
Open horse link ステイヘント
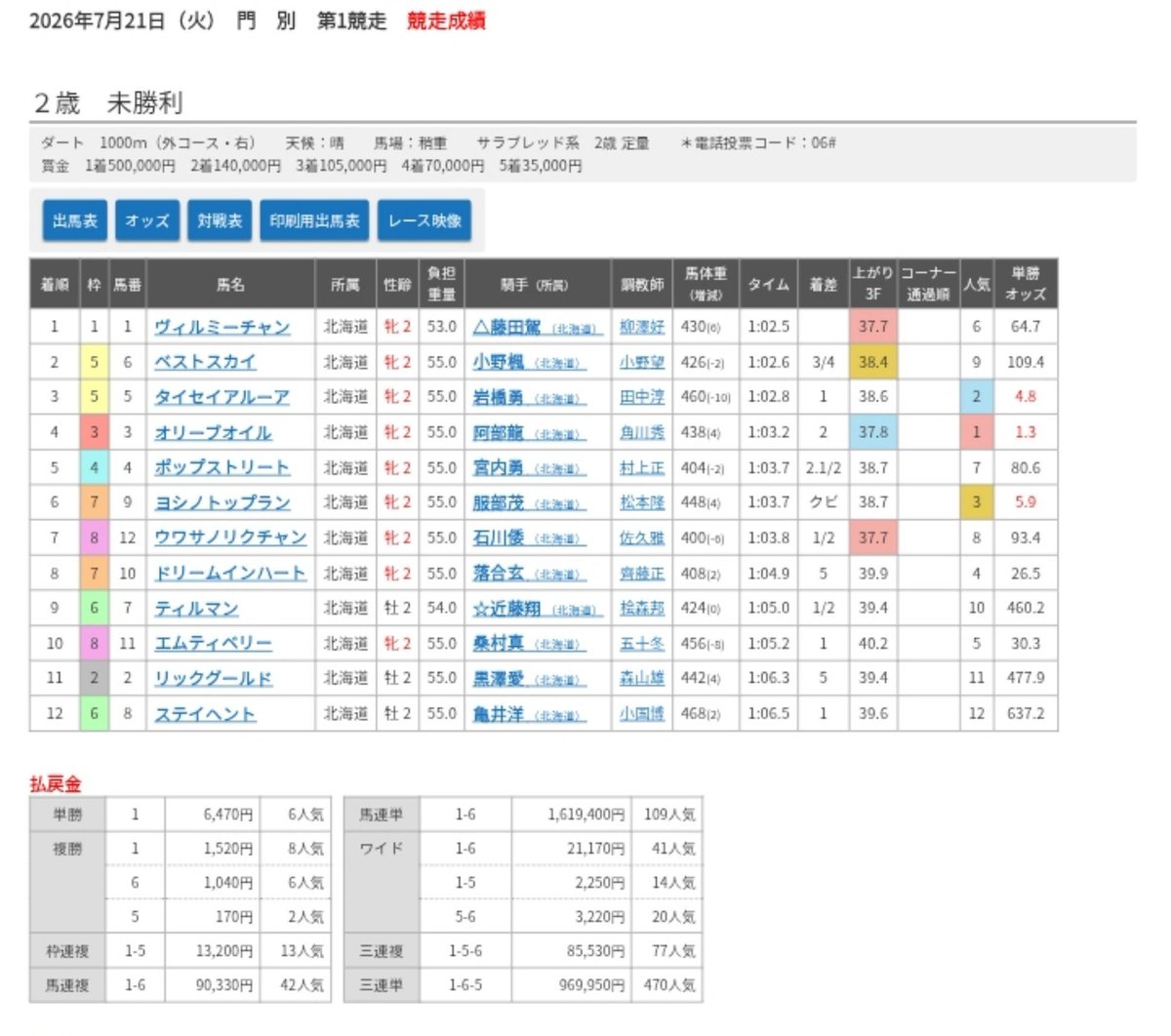click(205, 714)
